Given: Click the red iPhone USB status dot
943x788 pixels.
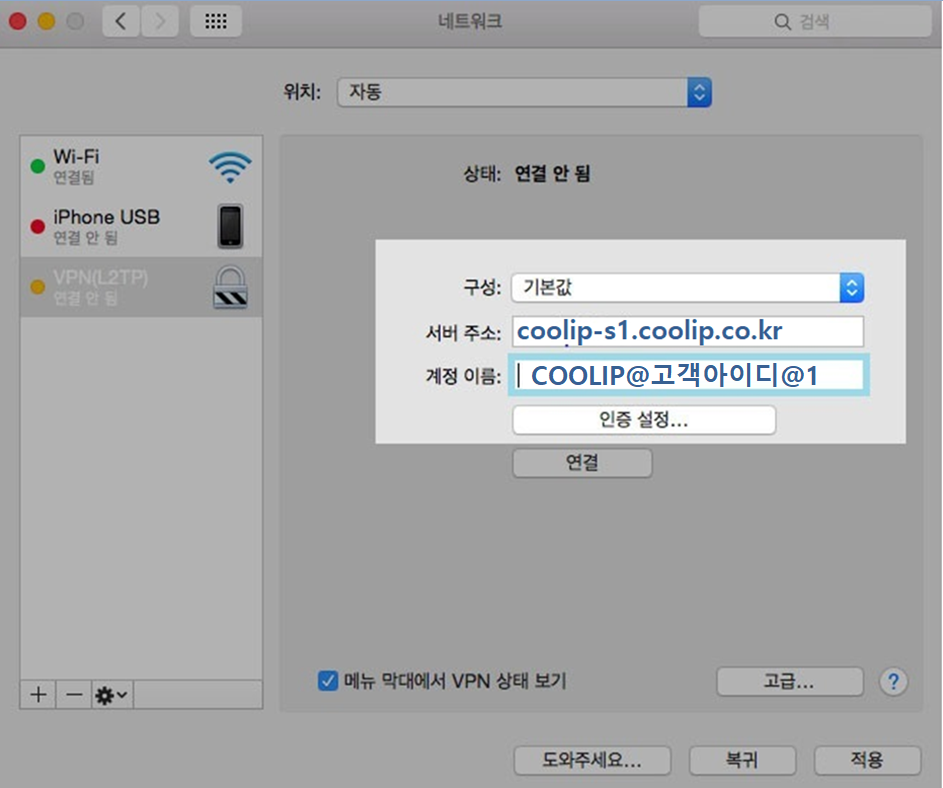Looking at the screenshot, I should coord(38,226).
